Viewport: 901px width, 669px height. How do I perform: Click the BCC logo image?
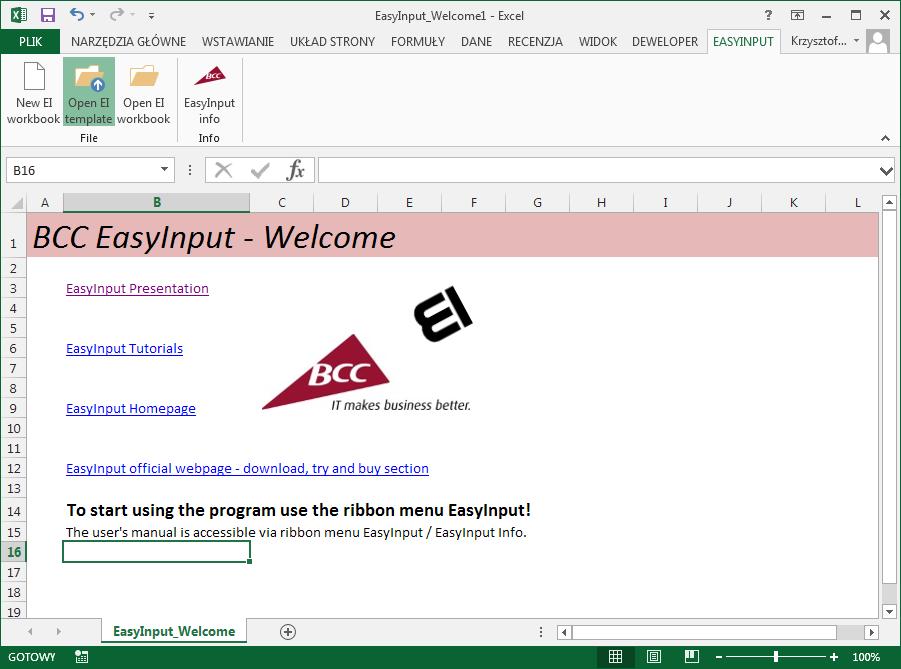(366, 374)
